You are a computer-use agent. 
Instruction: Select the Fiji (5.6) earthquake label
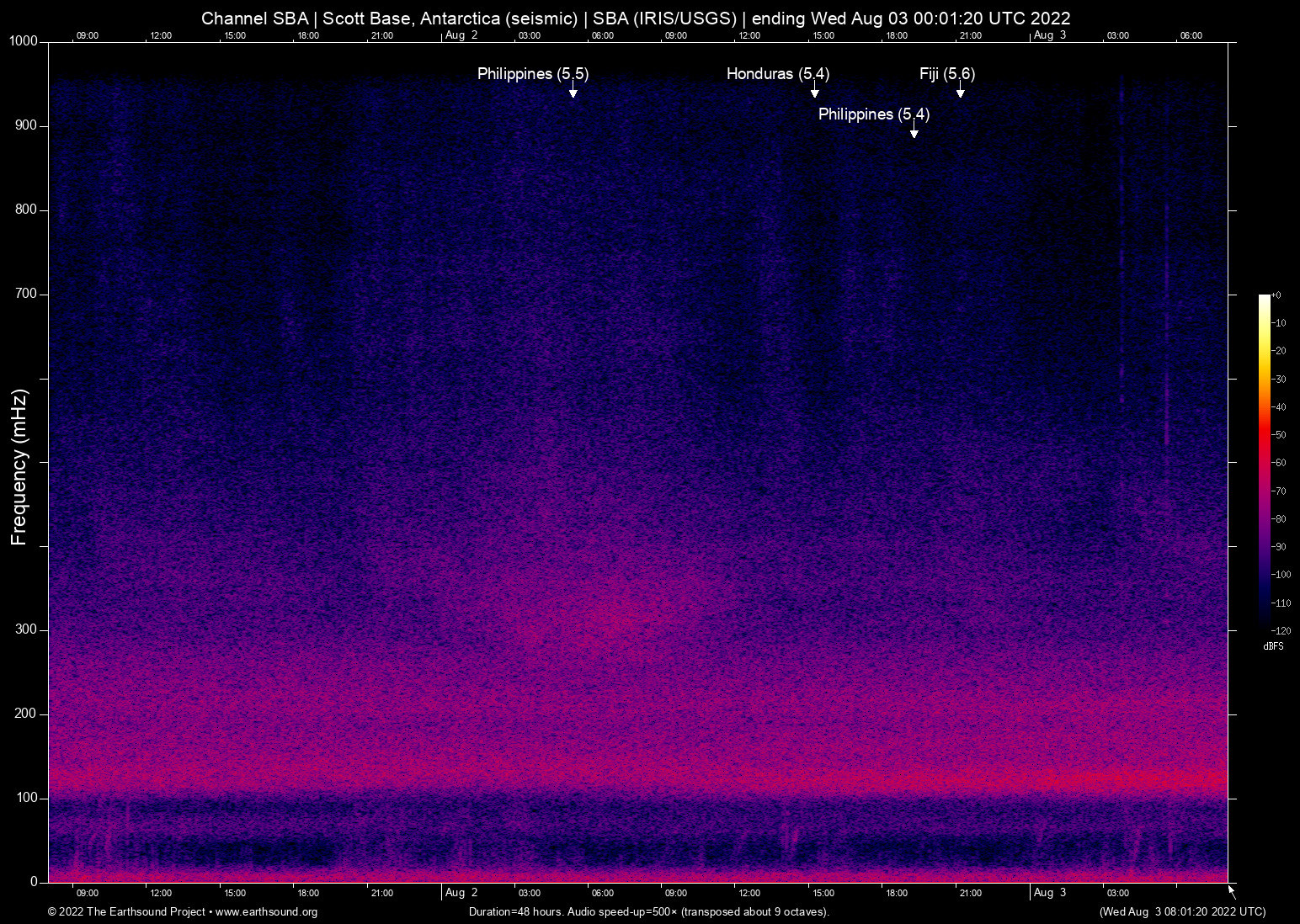(946, 74)
